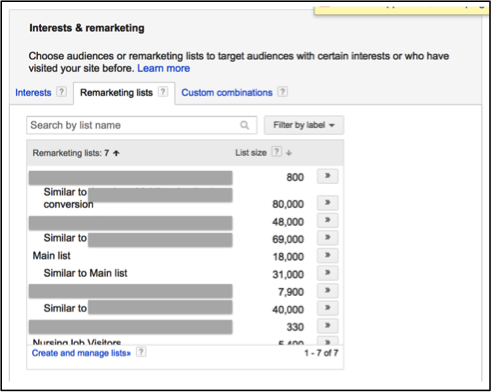Click the 31,000 list size value
Image resolution: width=491 pixels, height=392 pixels.
(288, 274)
